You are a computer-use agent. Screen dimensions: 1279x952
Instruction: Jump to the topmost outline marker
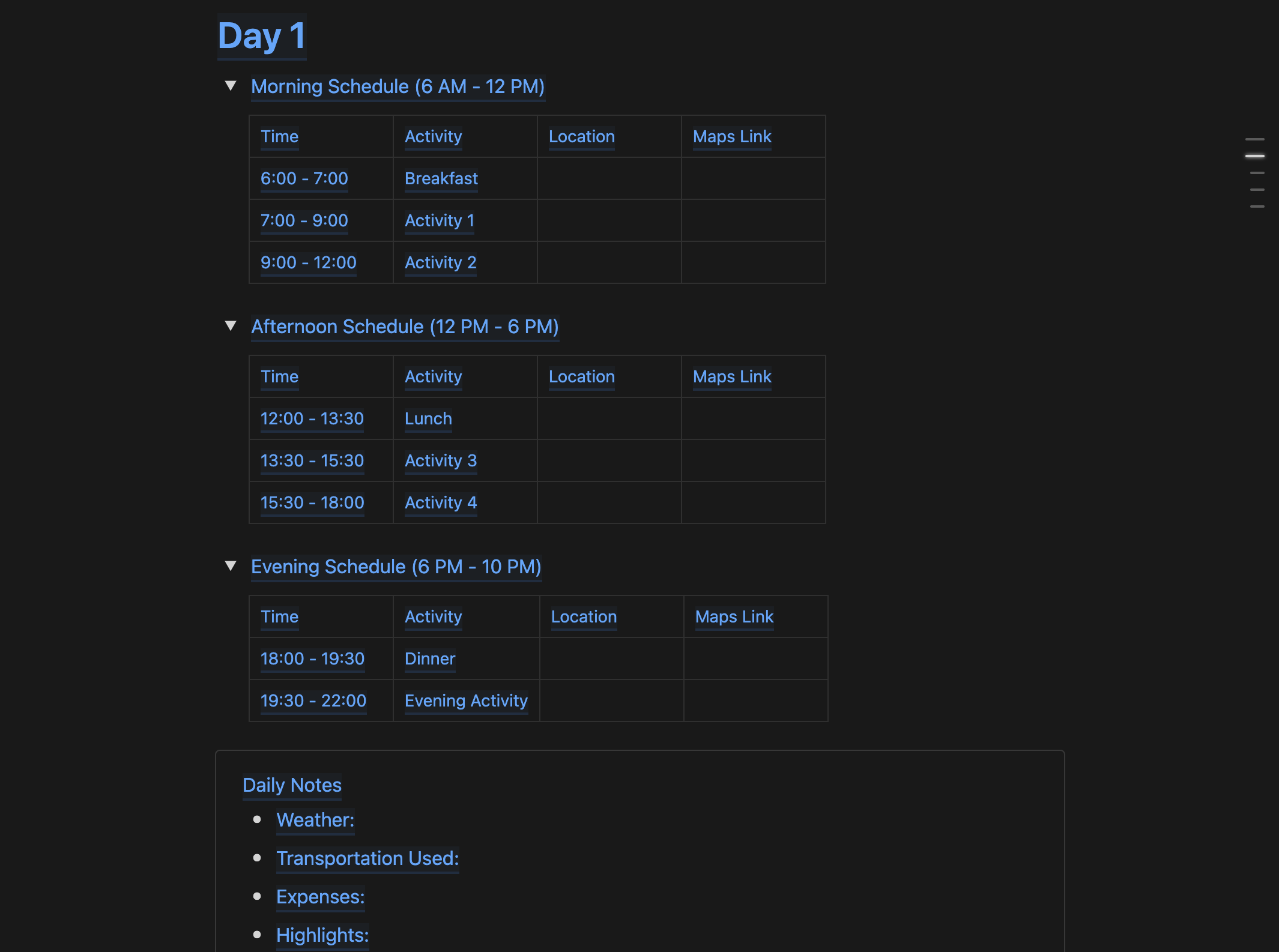point(1255,139)
